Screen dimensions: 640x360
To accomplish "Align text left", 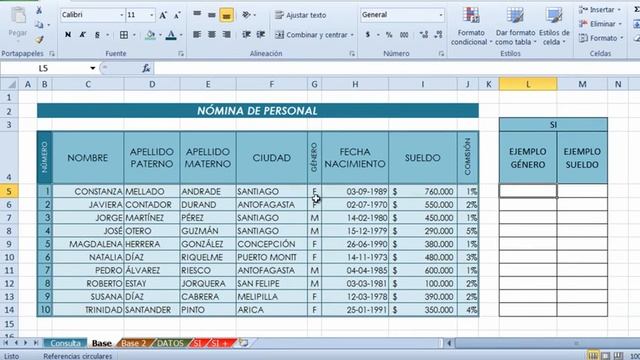I will pyautogui.click(x=197, y=35).
